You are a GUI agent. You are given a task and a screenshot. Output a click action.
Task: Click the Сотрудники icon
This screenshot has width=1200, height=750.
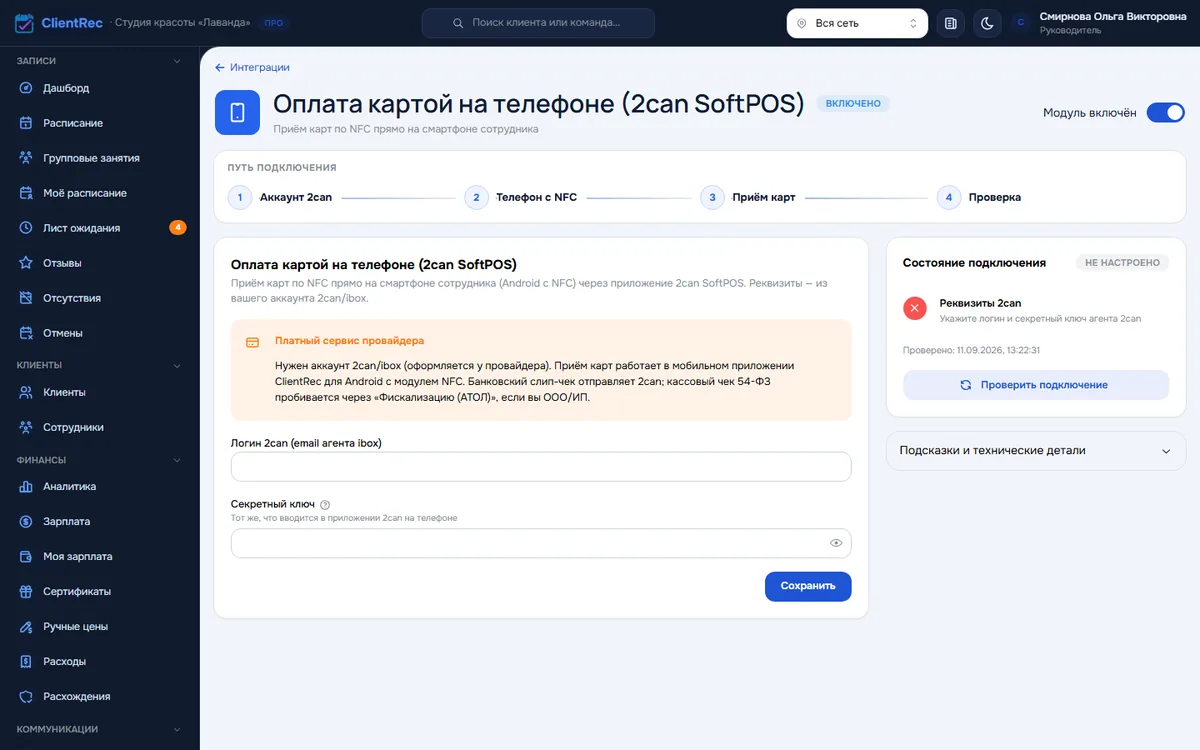click(27, 427)
